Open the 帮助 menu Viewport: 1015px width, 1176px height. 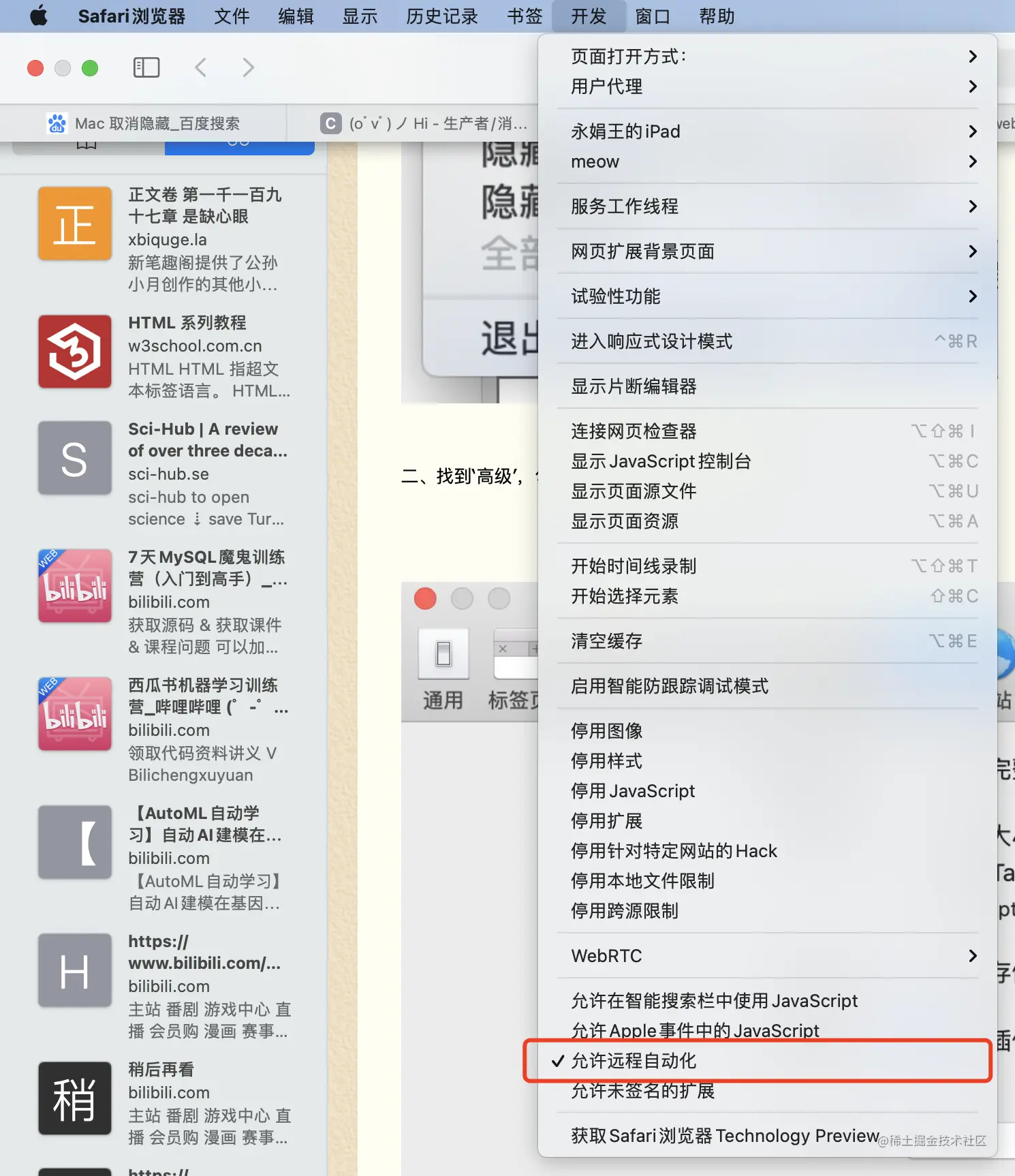pos(717,16)
